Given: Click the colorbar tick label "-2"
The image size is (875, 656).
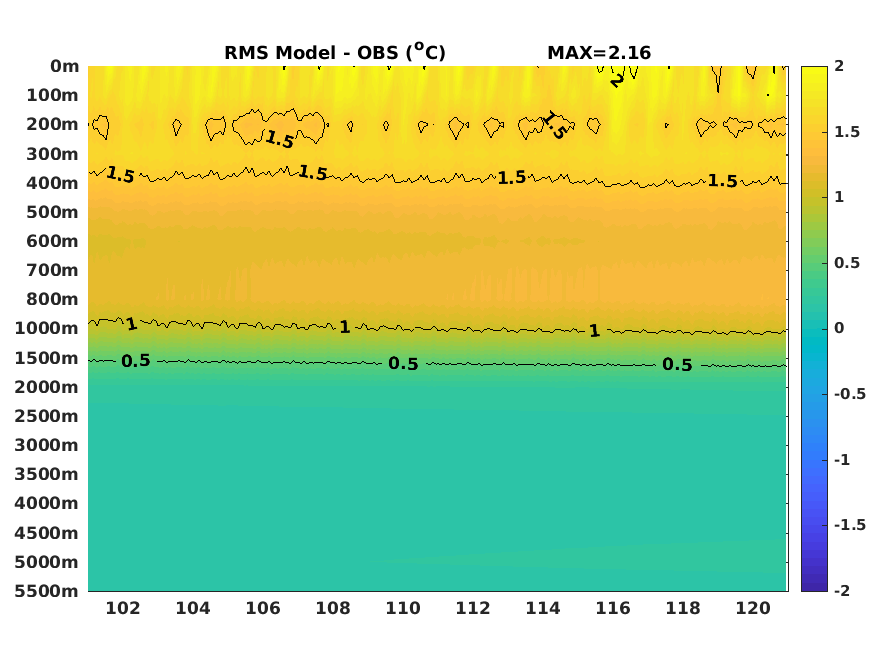Looking at the screenshot, I should pyautogui.click(x=842, y=591).
